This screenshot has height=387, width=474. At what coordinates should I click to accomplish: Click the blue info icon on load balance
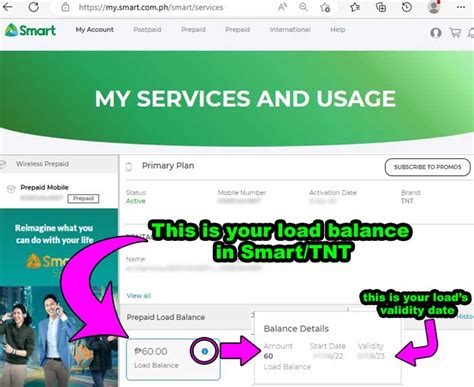[205, 351]
